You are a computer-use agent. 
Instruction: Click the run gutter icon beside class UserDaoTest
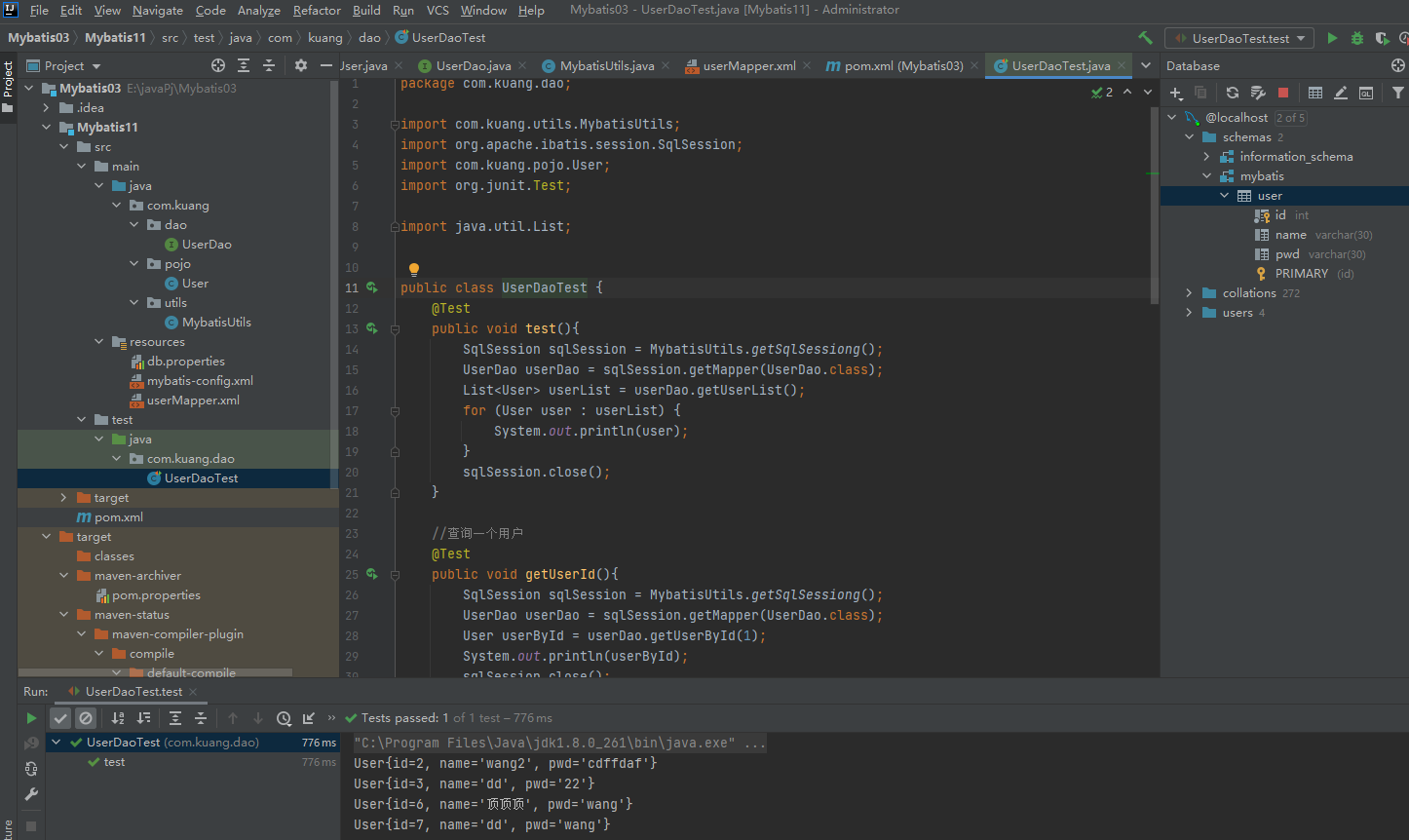[371, 287]
